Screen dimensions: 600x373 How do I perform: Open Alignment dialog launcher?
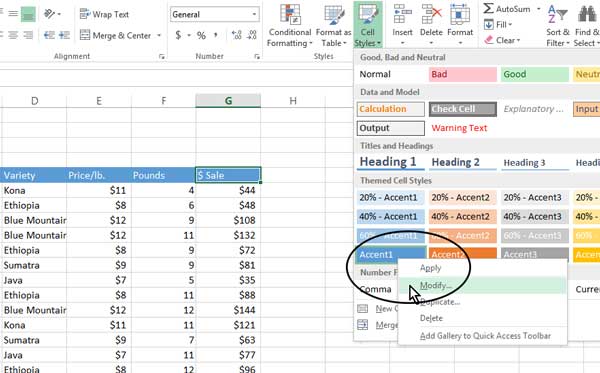tap(162, 57)
